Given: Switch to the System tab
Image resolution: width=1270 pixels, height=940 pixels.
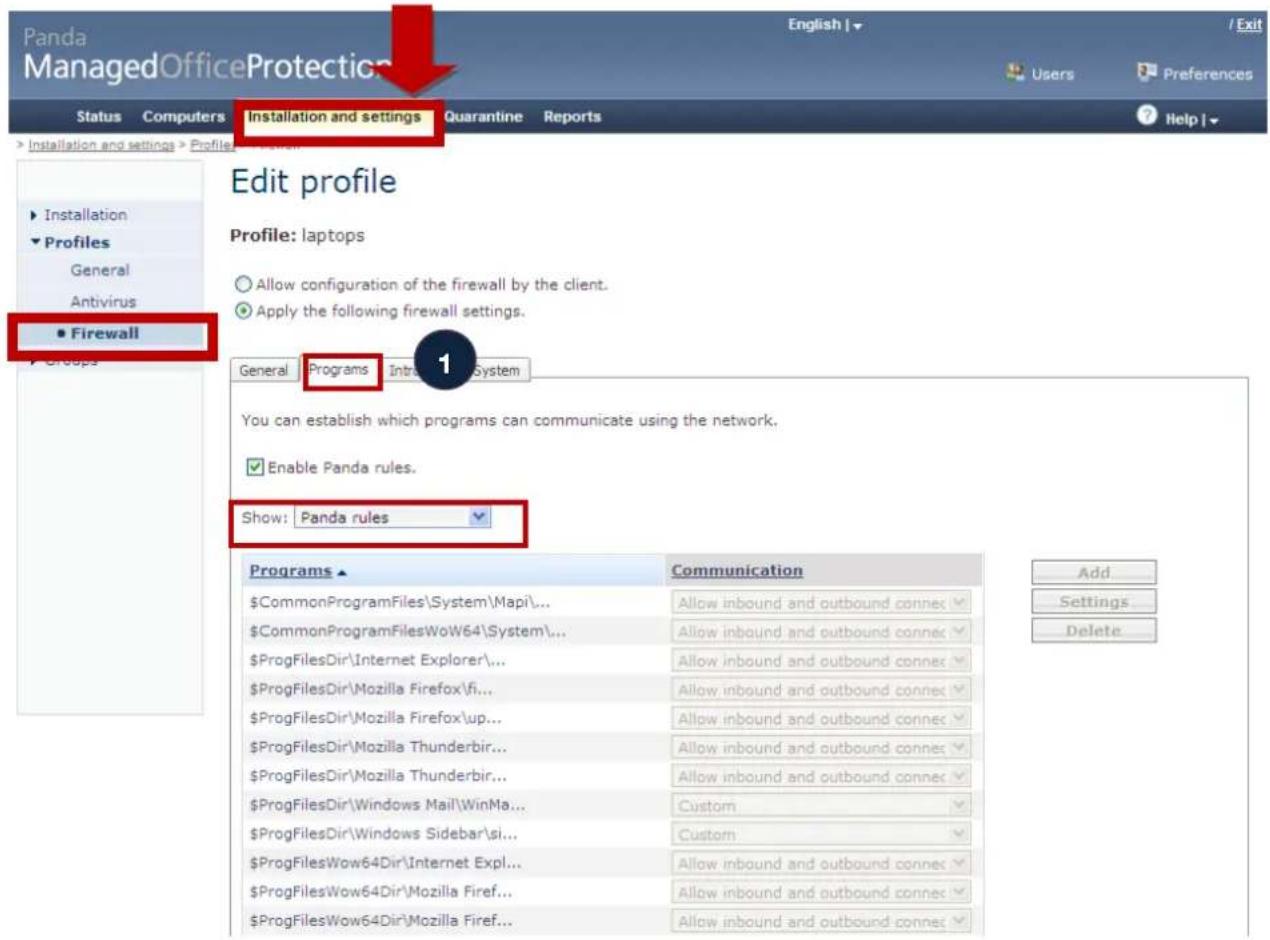Looking at the screenshot, I should click(x=497, y=370).
